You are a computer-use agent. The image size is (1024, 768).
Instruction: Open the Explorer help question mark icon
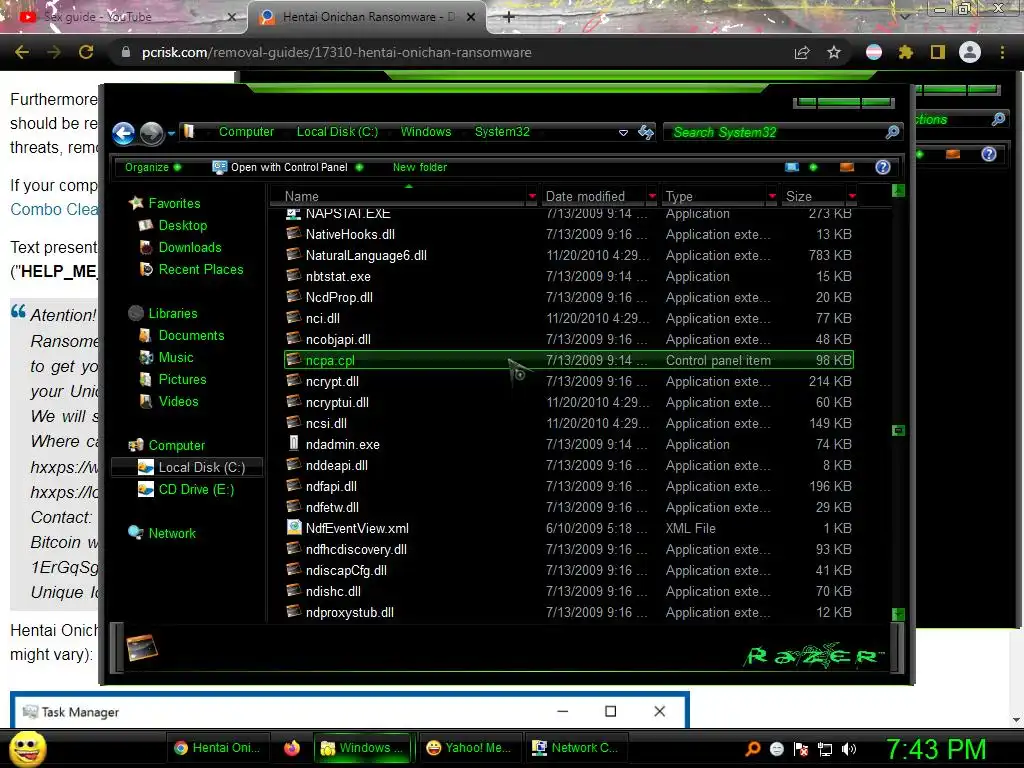tap(883, 167)
